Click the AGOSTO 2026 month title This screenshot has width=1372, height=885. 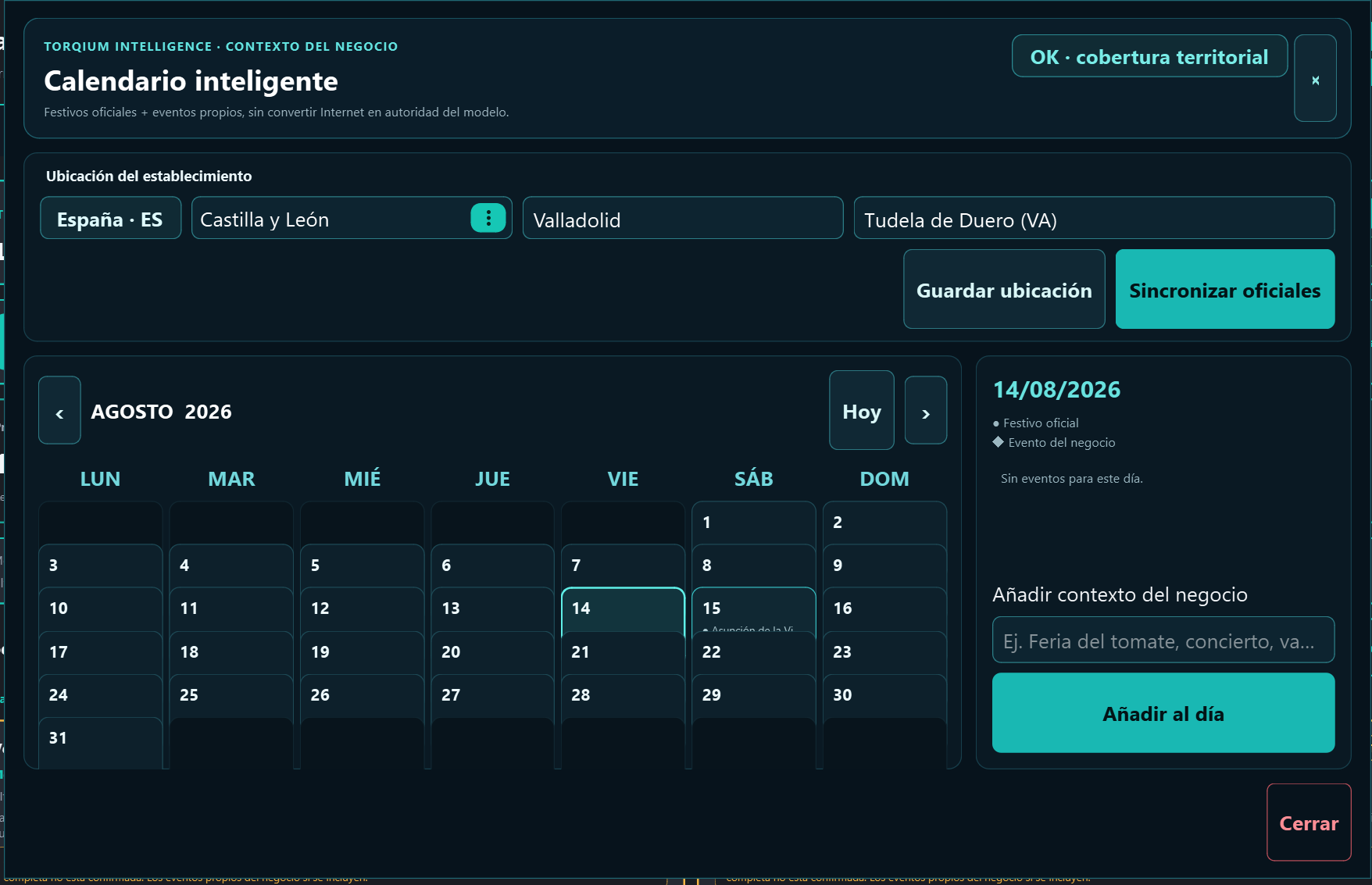[x=161, y=412]
